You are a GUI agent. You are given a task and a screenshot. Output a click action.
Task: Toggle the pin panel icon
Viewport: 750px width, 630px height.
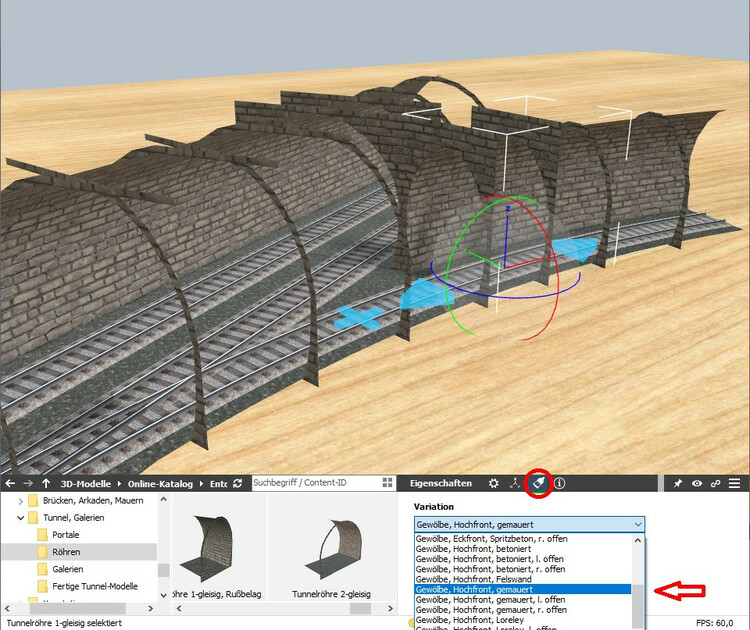click(677, 483)
